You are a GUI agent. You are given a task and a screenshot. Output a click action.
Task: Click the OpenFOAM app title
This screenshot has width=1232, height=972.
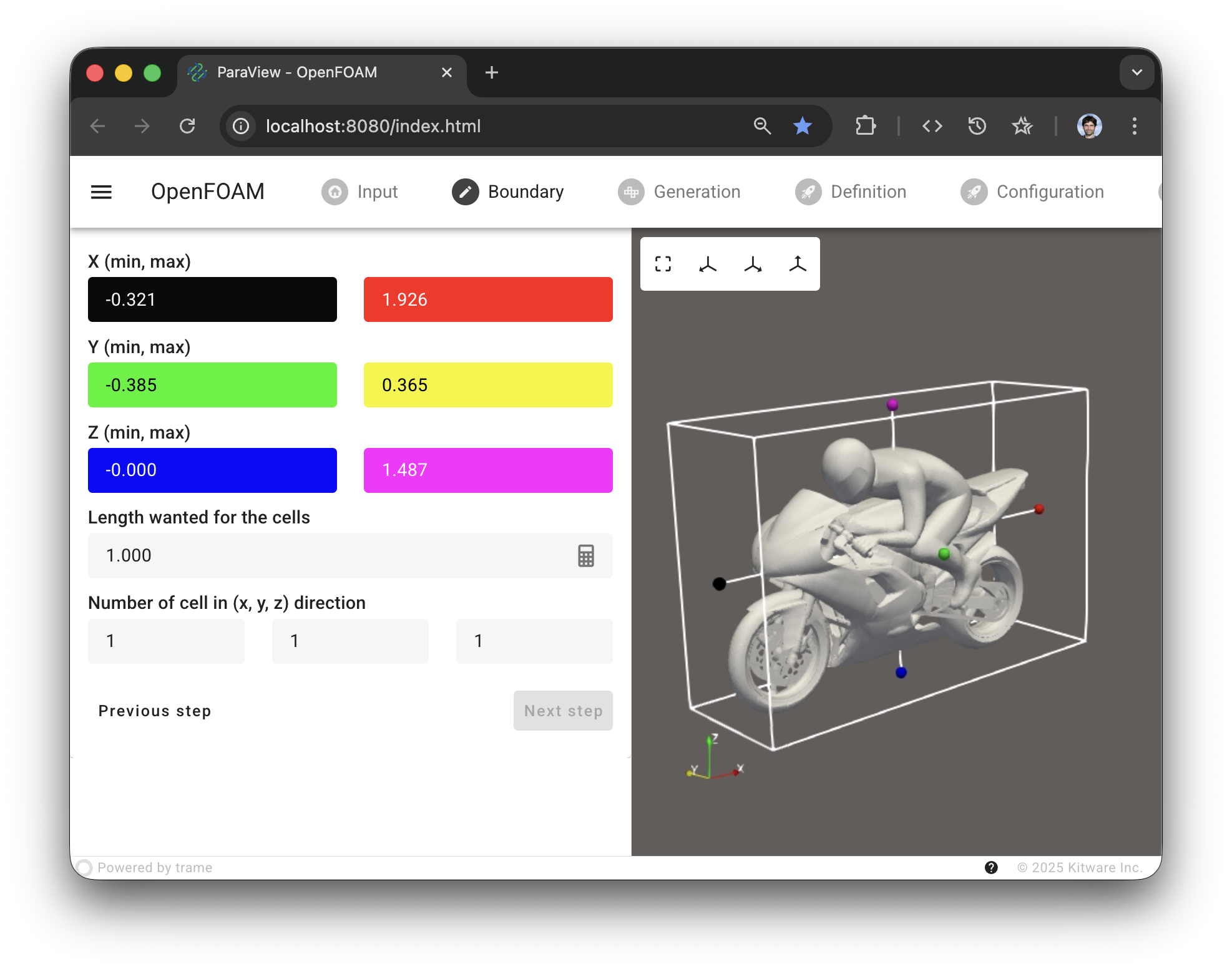point(208,192)
